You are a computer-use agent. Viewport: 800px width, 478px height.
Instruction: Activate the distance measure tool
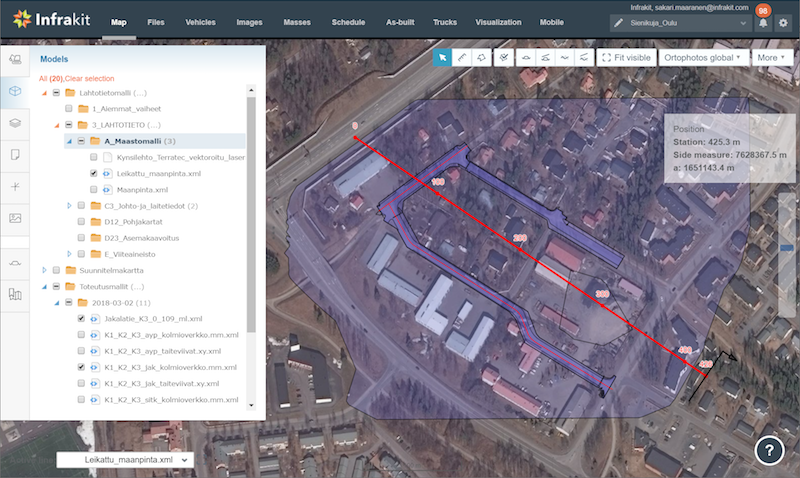coord(462,58)
